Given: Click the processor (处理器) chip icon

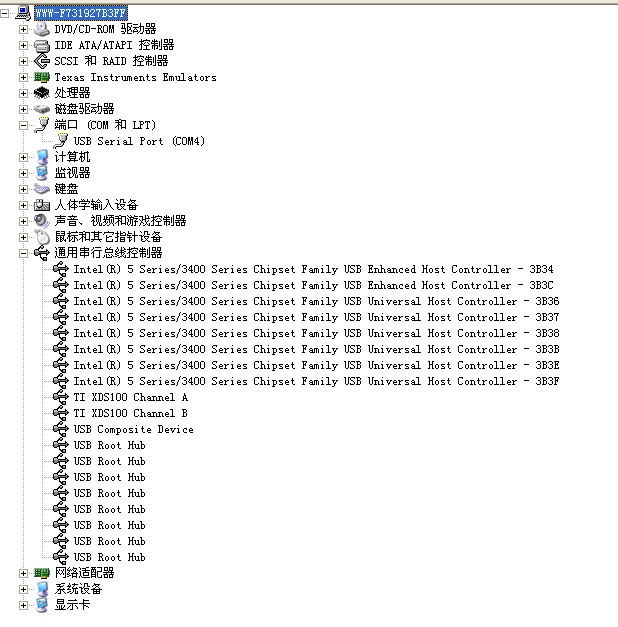Looking at the screenshot, I should point(42,93).
